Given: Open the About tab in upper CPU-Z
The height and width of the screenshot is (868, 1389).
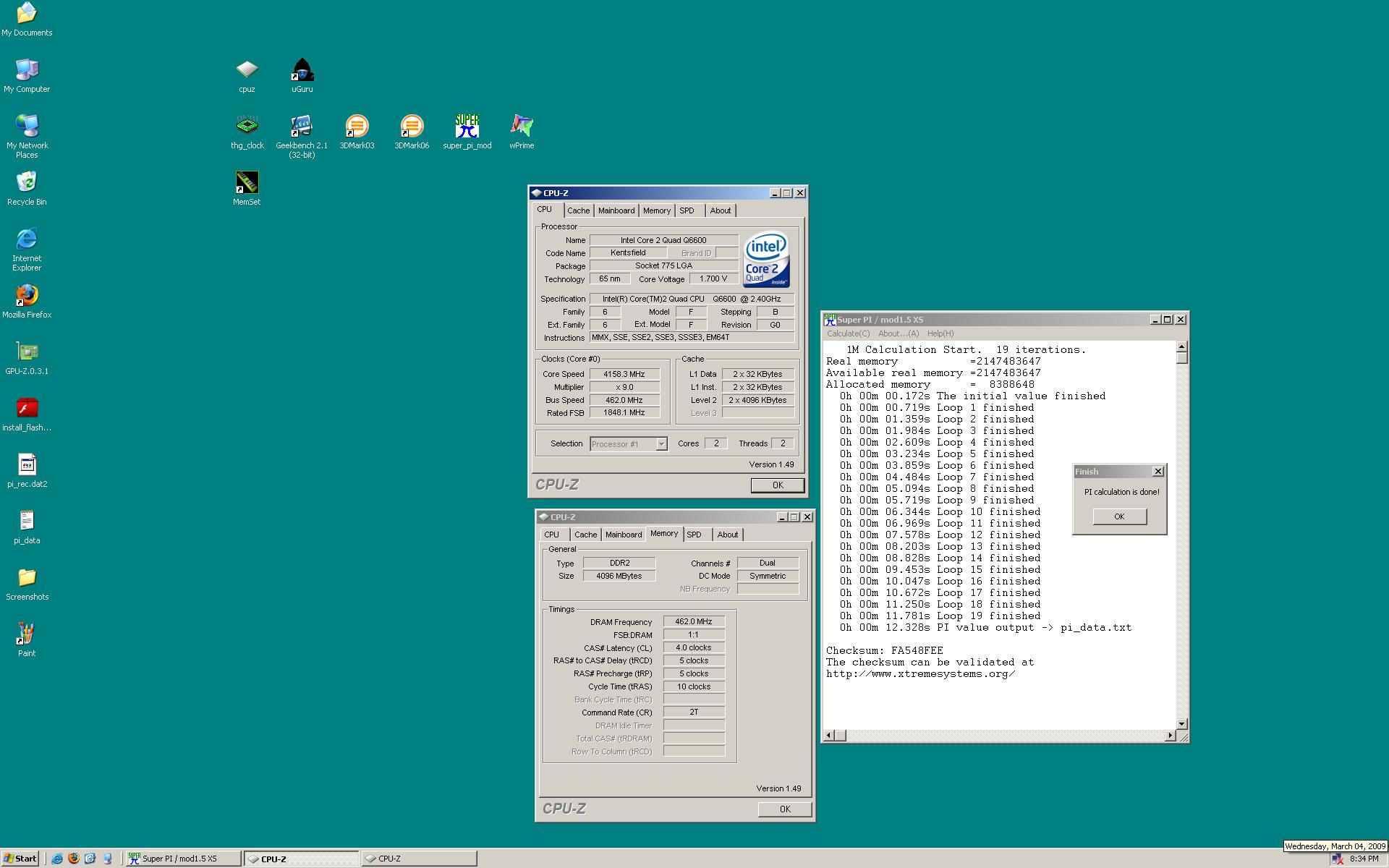Looking at the screenshot, I should pyautogui.click(x=720, y=210).
